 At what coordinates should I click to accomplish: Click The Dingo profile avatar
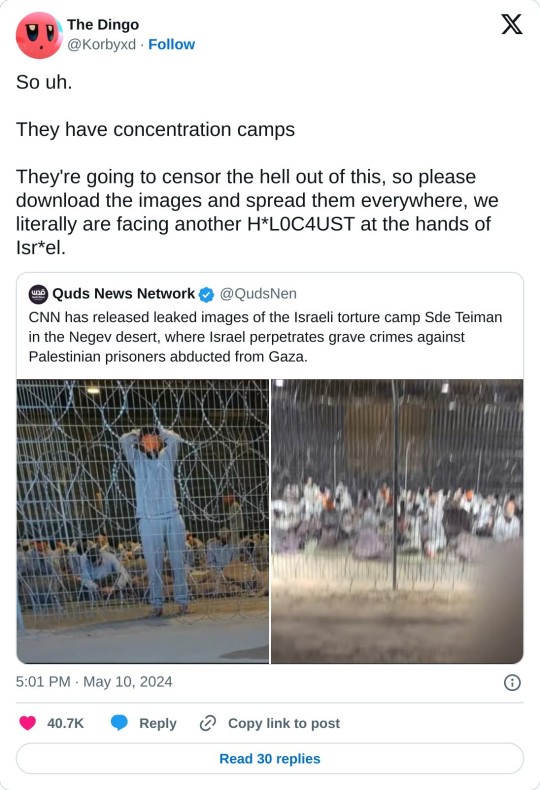[39, 35]
